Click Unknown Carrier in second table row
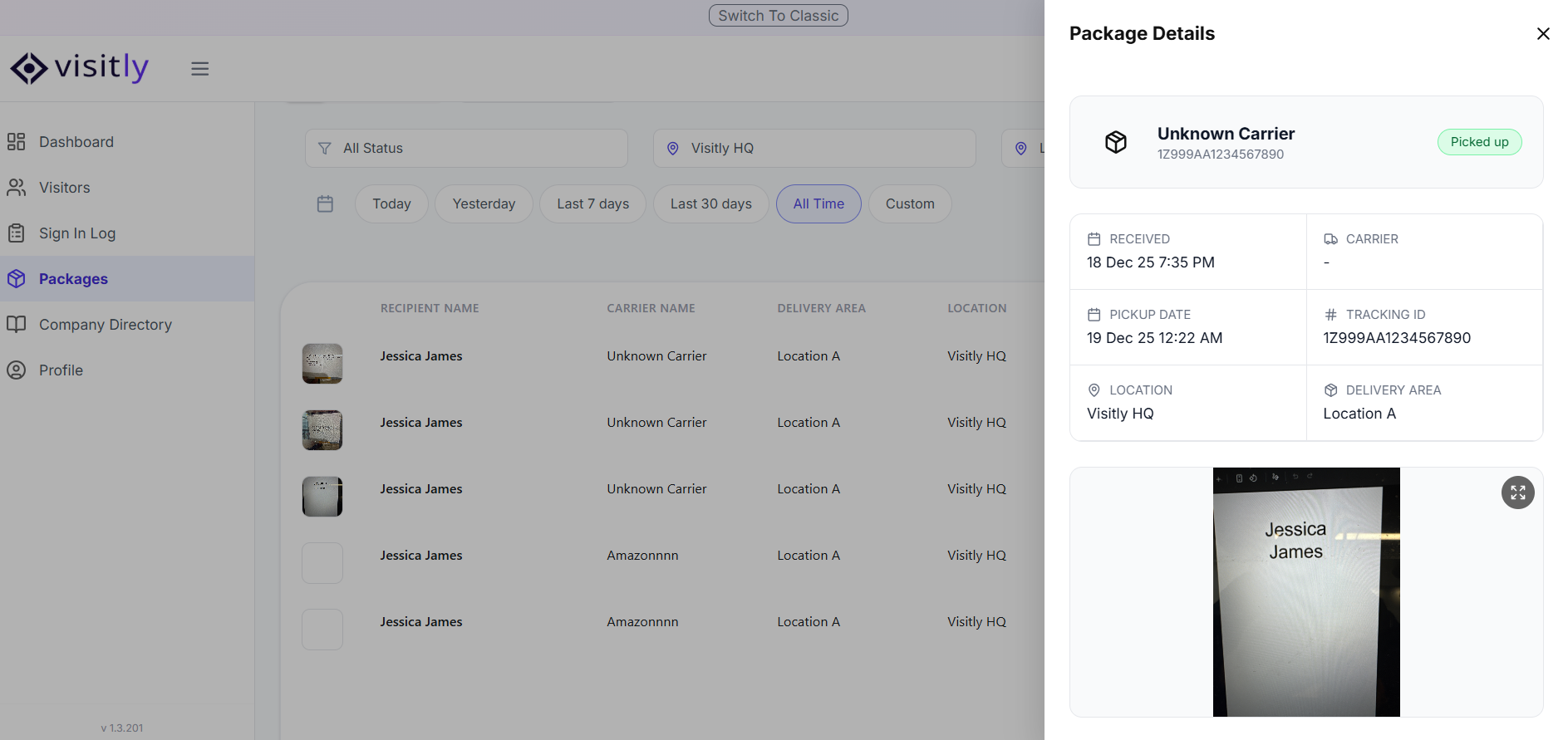This screenshot has width=1568, height=740. (x=656, y=423)
